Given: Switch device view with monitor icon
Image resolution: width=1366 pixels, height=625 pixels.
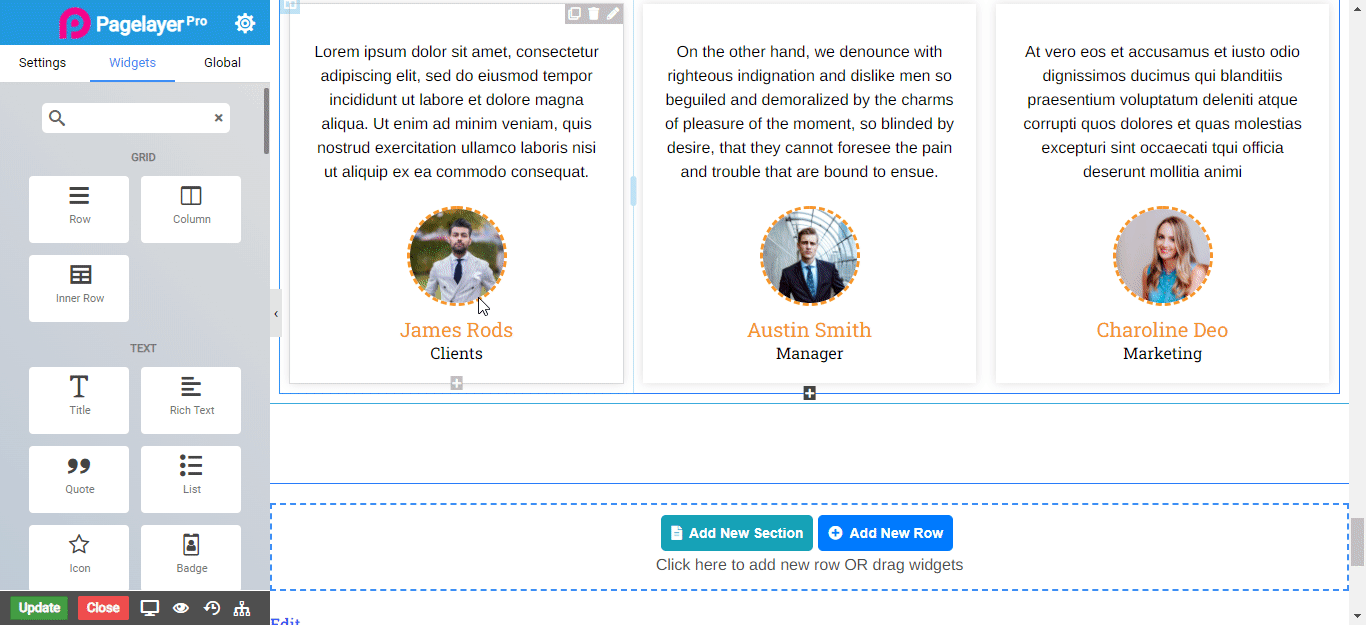Looking at the screenshot, I should (x=150, y=608).
